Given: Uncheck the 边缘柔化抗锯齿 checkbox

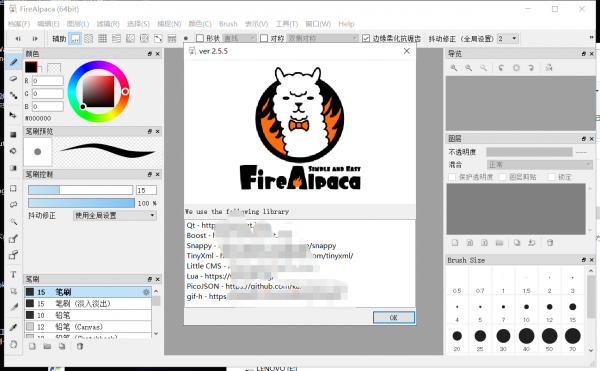Looking at the screenshot, I should click(x=366, y=38).
